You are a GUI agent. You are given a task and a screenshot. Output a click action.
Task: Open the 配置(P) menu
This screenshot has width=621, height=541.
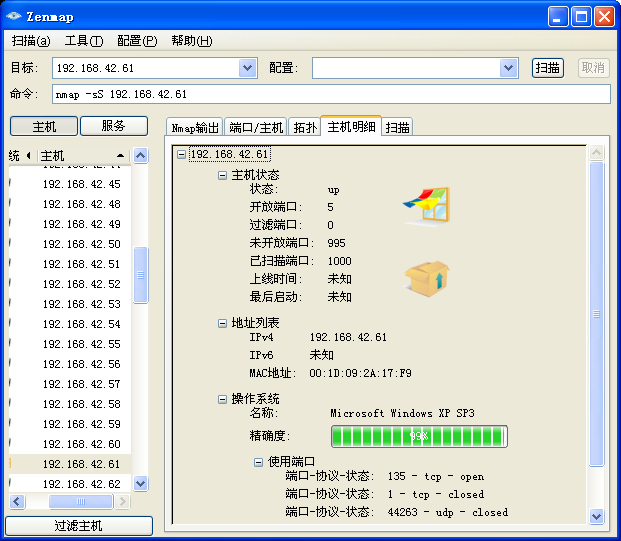(x=137, y=41)
